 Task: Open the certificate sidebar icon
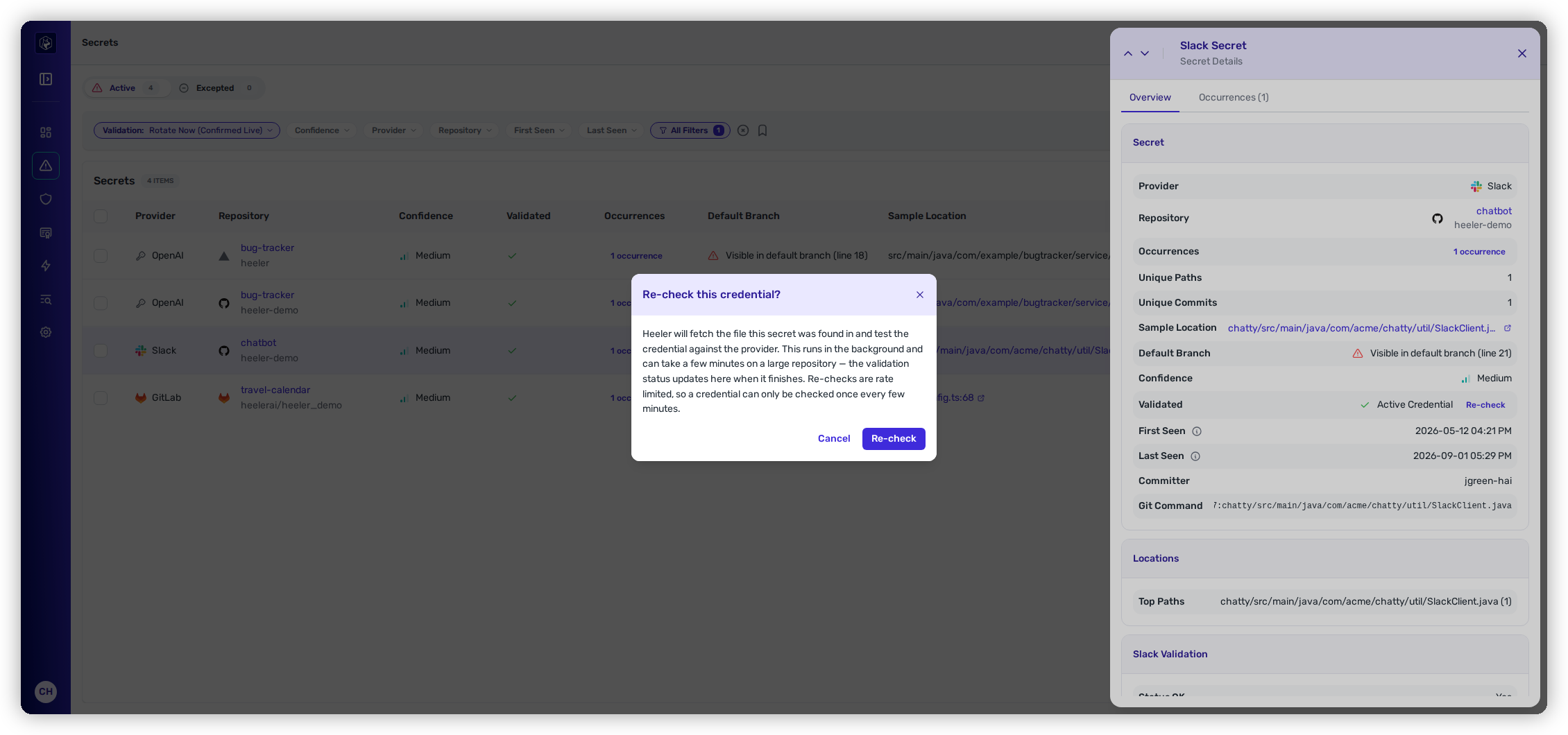coord(46,232)
